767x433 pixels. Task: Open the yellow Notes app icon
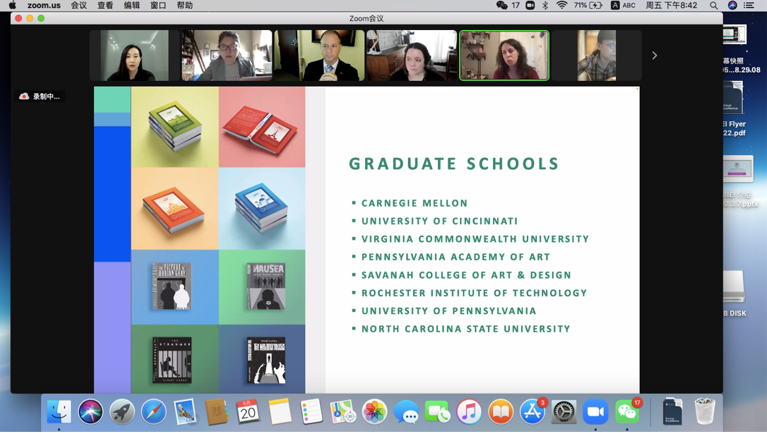[280, 411]
